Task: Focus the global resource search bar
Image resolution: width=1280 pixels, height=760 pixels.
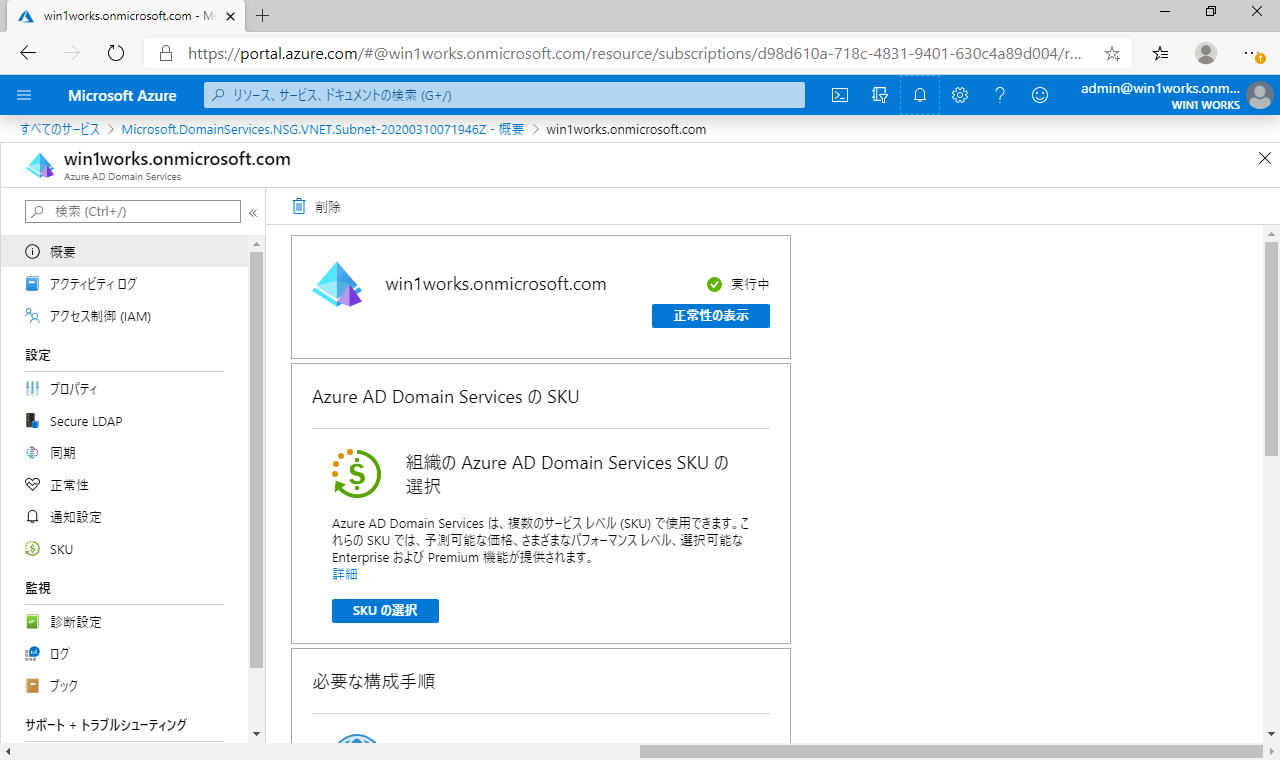Action: (505, 95)
